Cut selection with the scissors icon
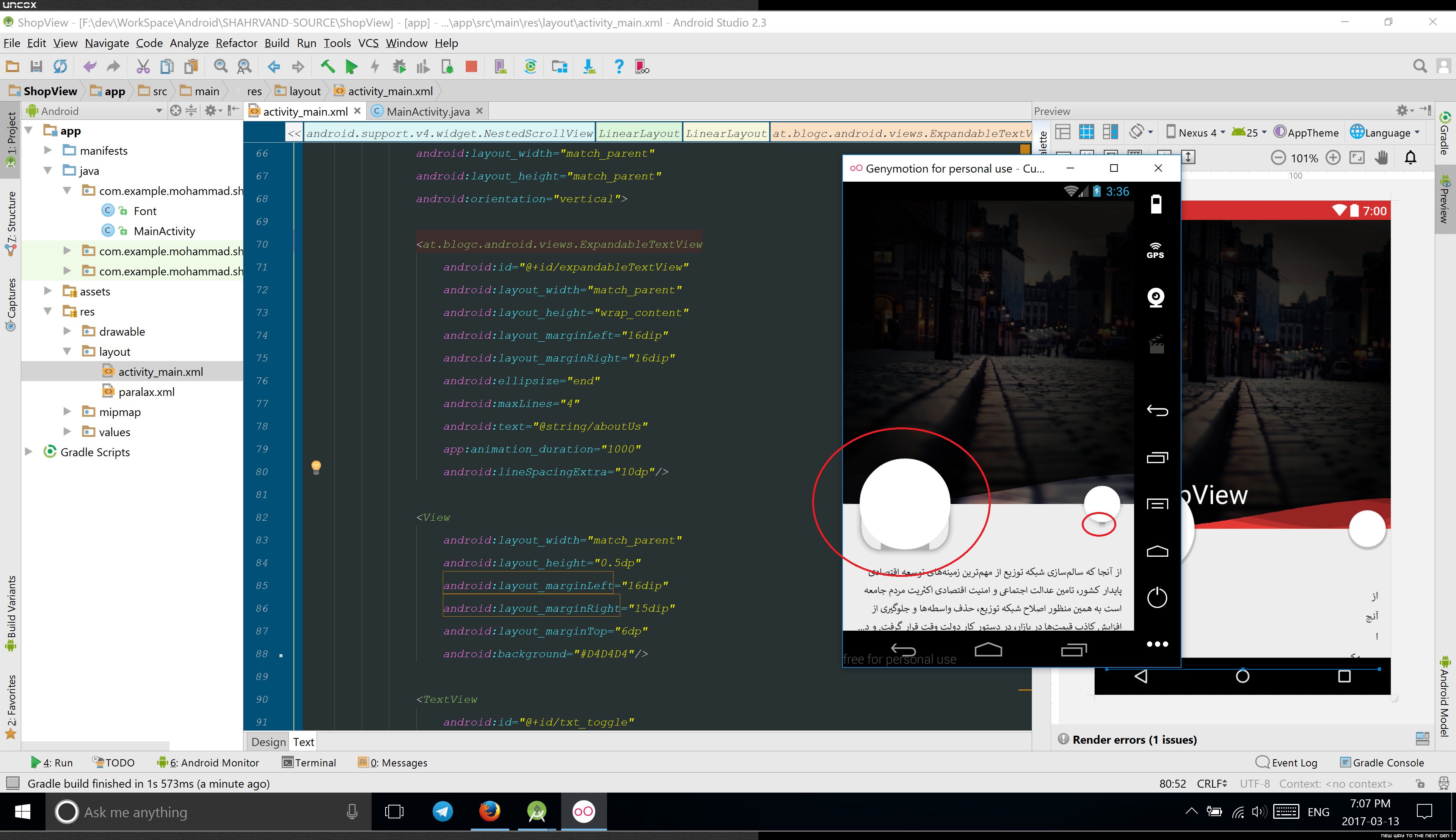The width and height of the screenshot is (1456, 840). pos(143,66)
